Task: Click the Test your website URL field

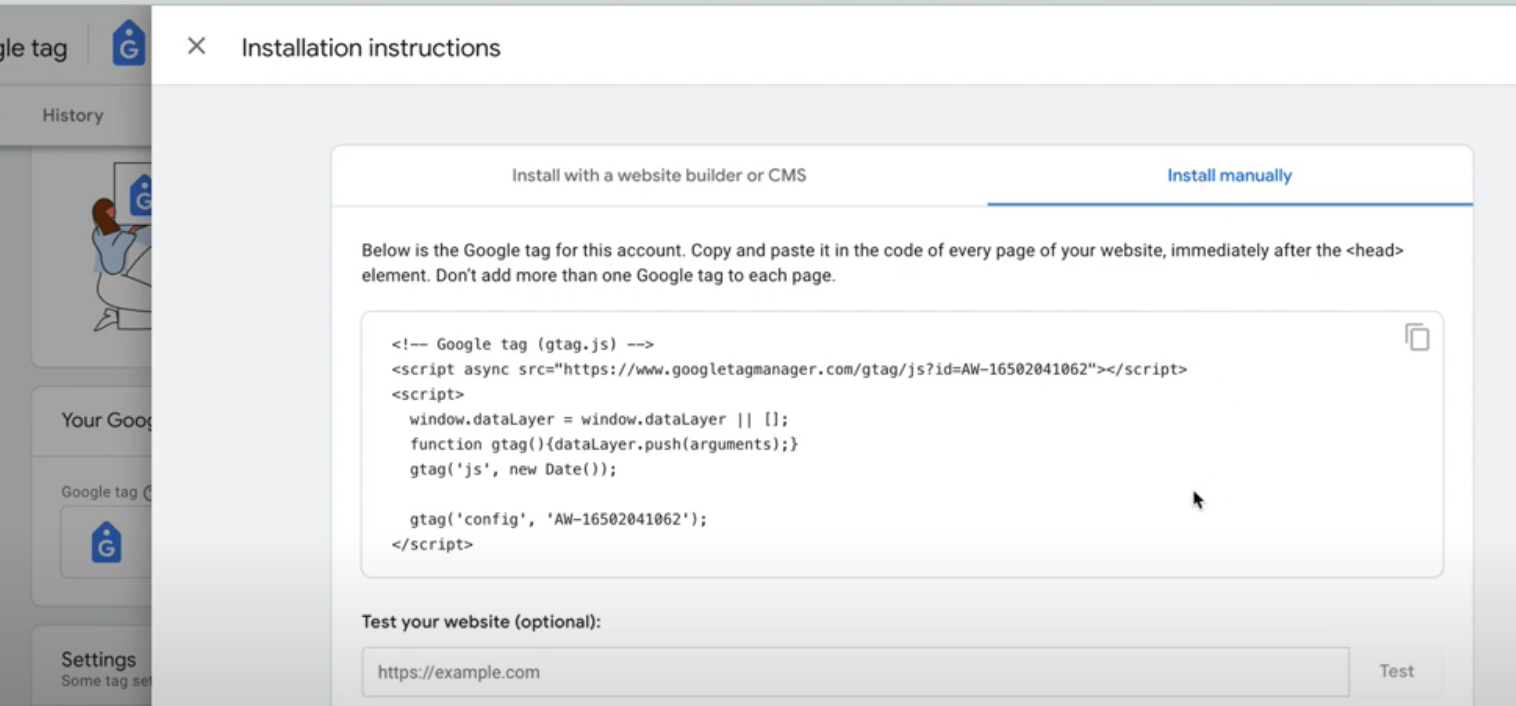Action: [855, 672]
